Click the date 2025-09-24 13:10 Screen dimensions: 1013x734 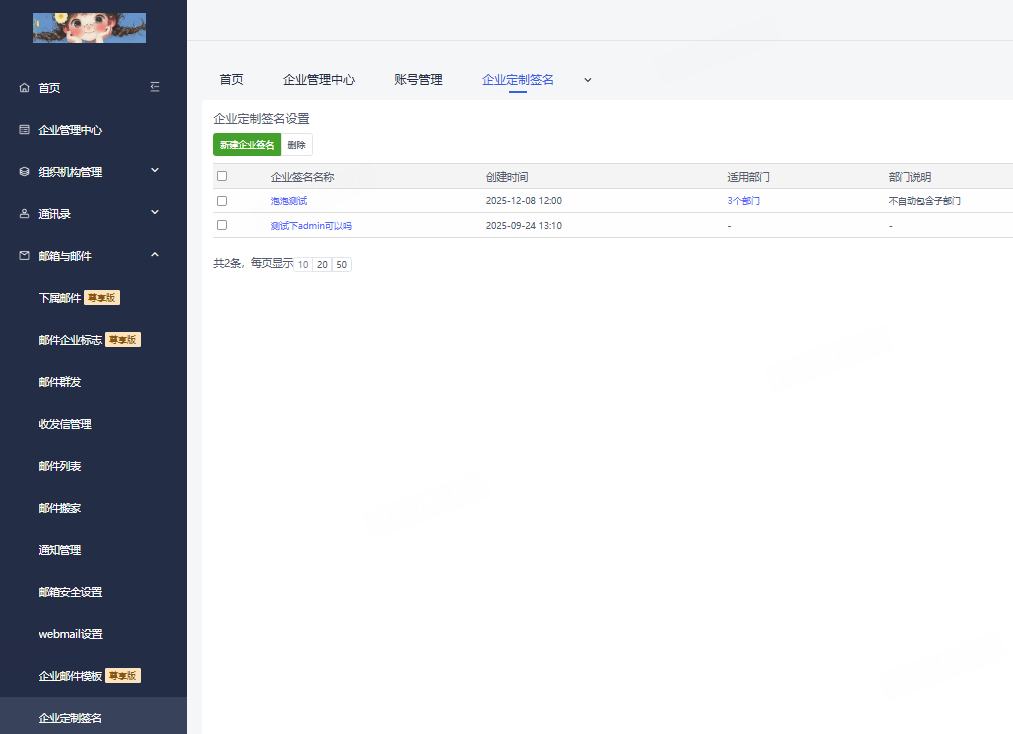point(524,225)
